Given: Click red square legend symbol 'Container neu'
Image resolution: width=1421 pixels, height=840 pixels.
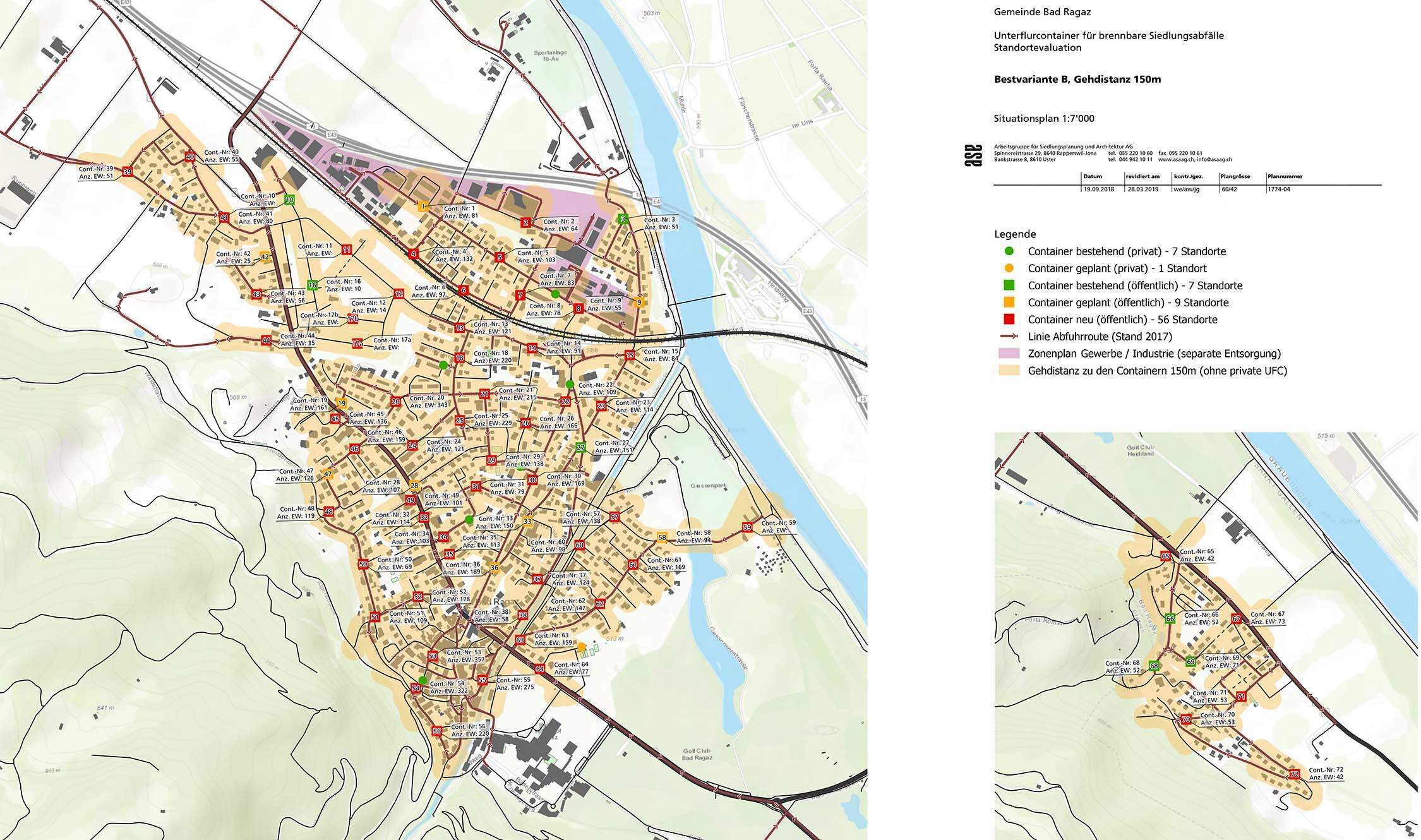Looking at the screenshot, I should click(1009, 320).
